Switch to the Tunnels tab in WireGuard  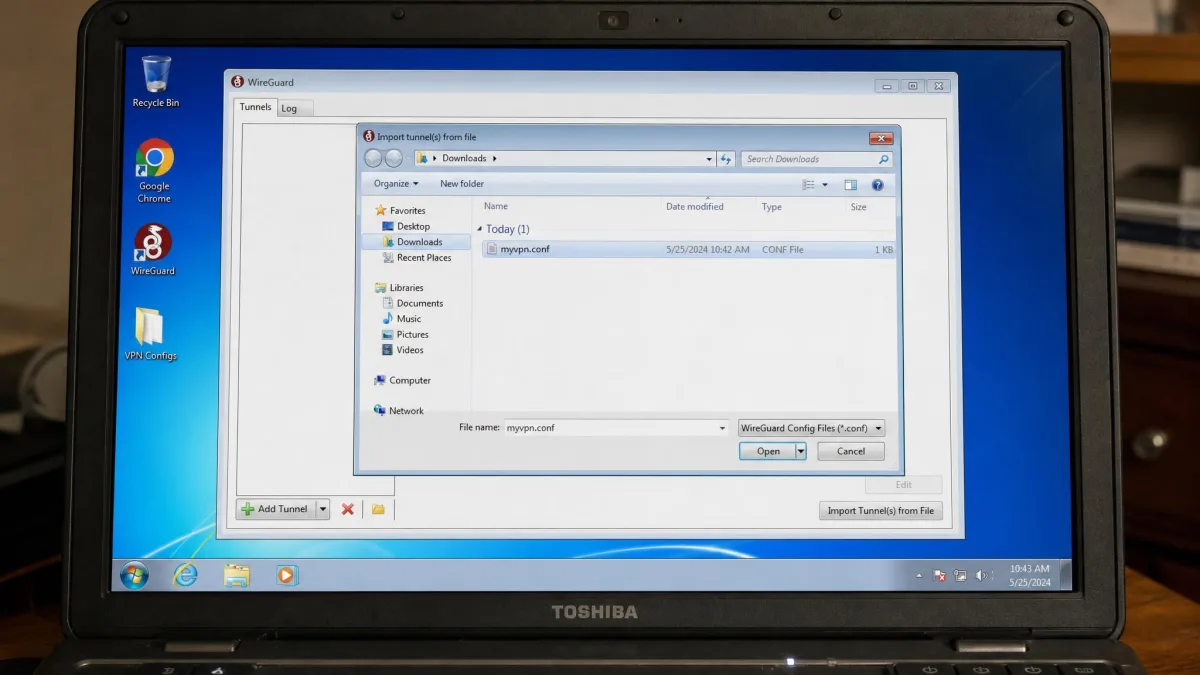(255, 107)
